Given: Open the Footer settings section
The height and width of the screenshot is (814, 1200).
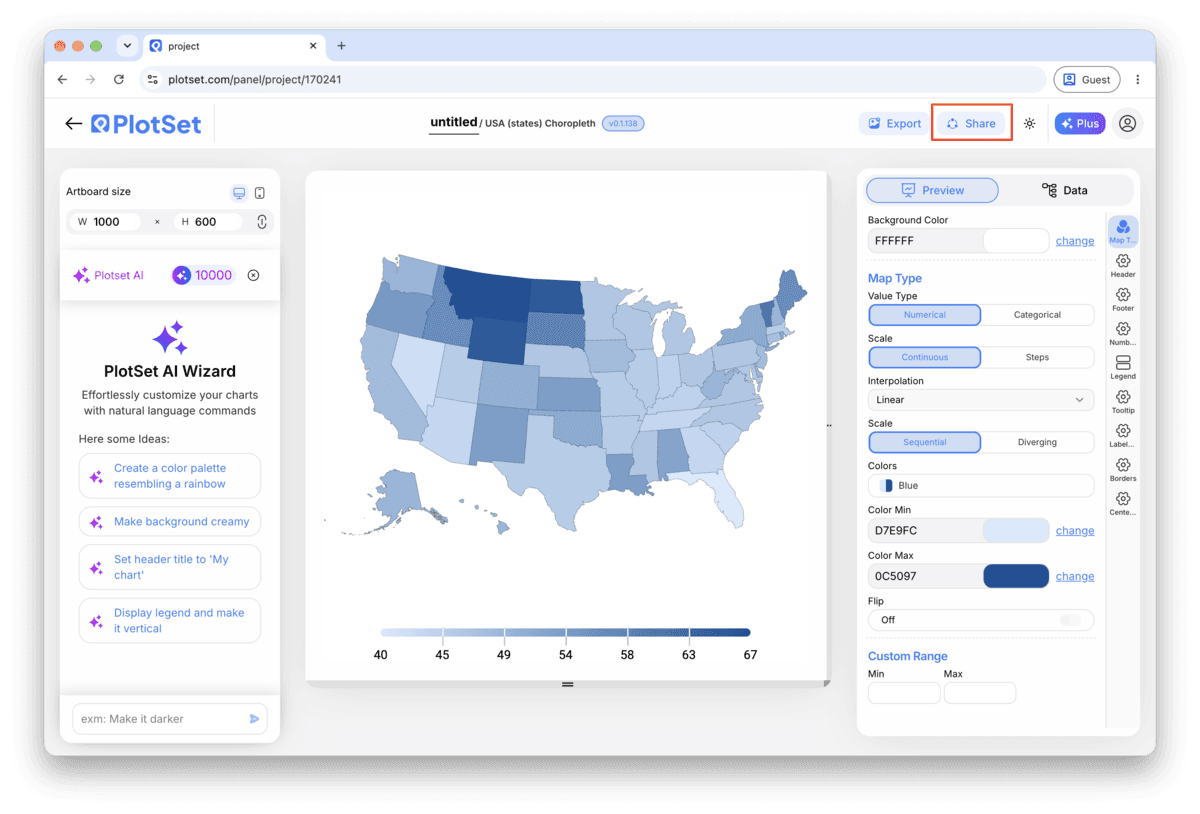Looking at the screenshot, I should (x=1123, y=300).
